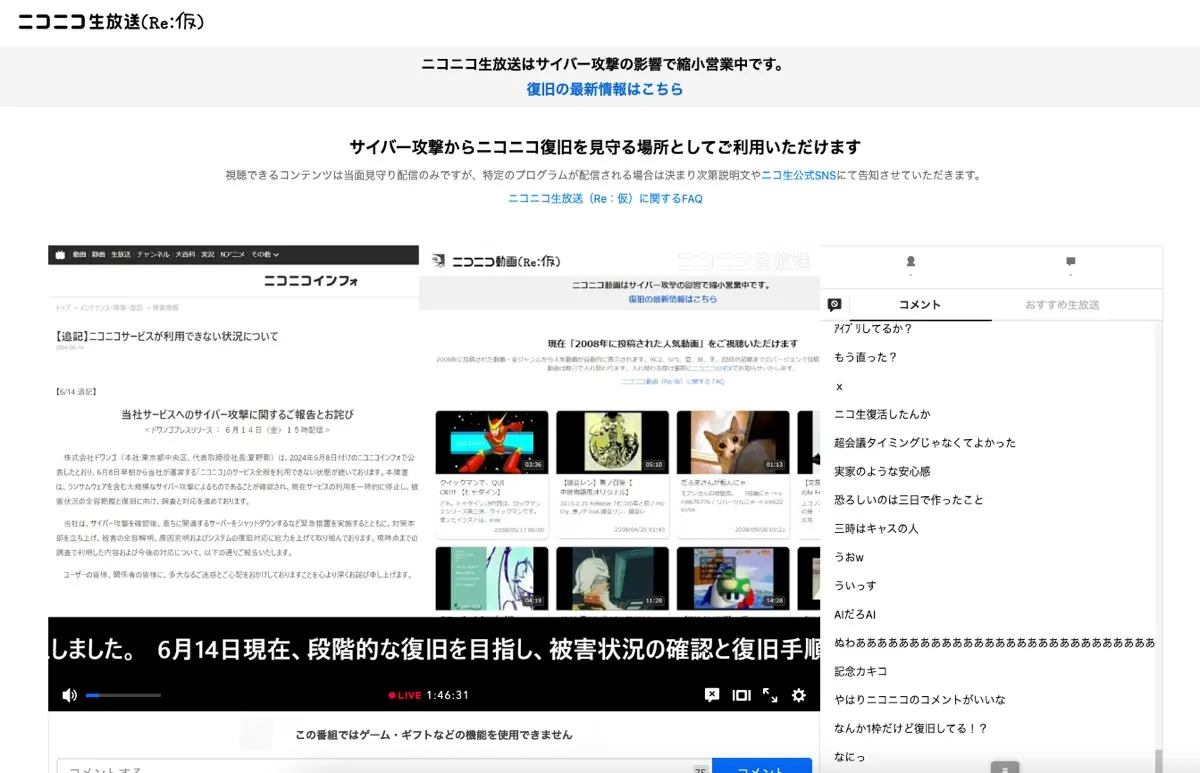Mute the player volume speaker icon
The image size is (1200, 773).
pyautogui.click(x=69, y=695)
